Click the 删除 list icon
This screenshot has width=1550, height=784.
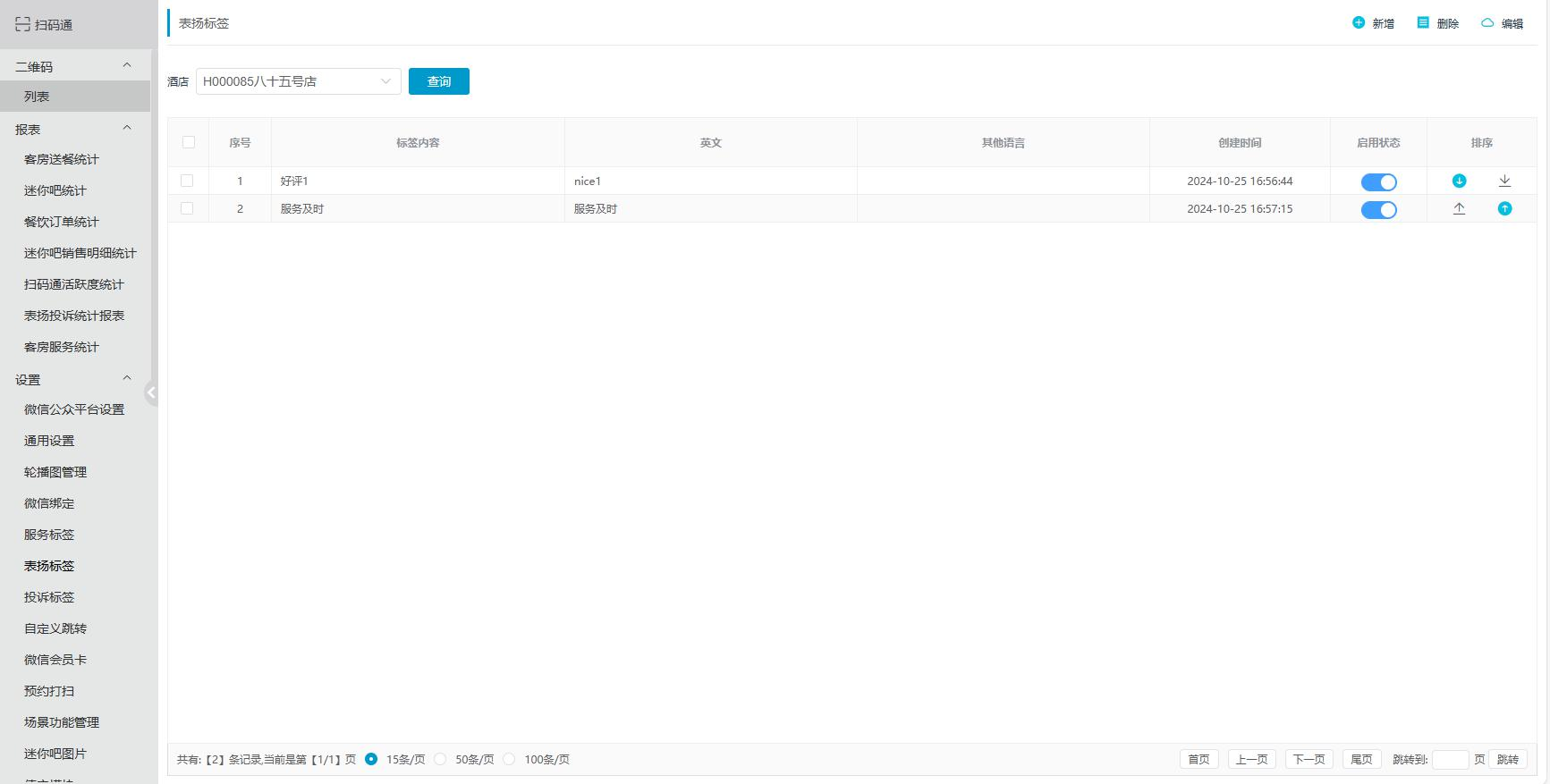(x=1423, y=23)
